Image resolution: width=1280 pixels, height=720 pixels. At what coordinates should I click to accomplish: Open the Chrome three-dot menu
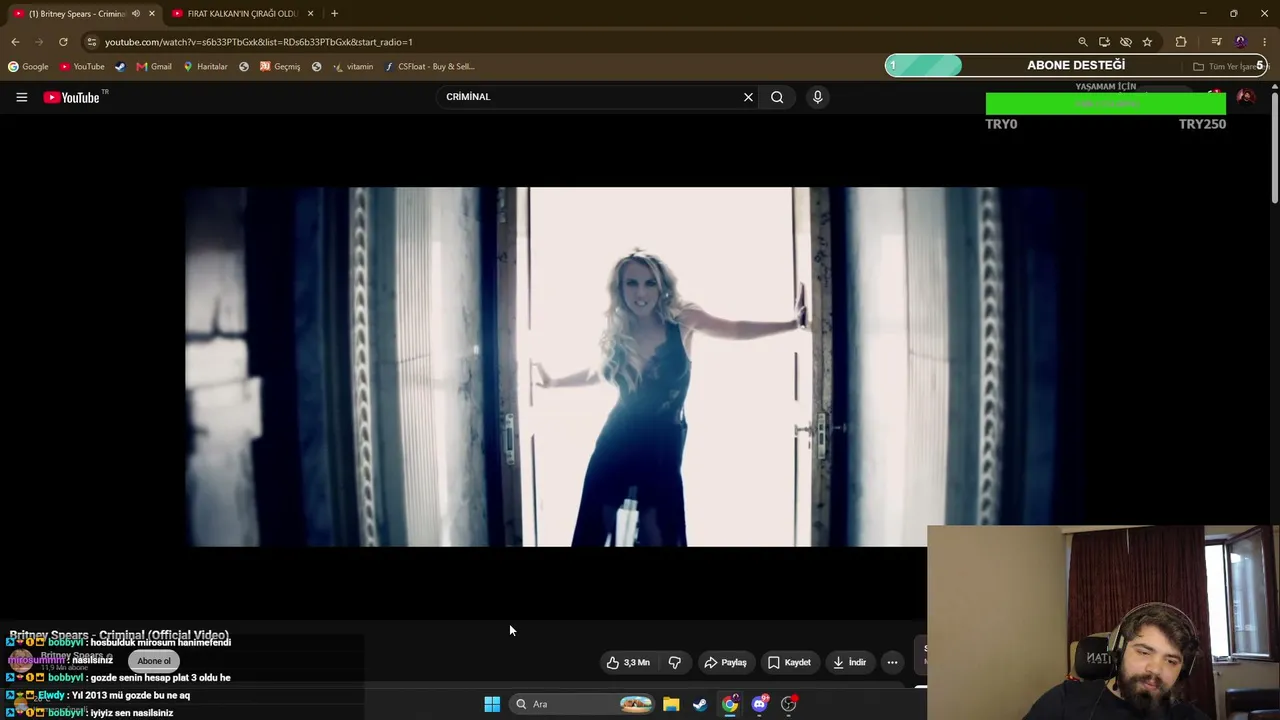click(x=1265, y=42)
